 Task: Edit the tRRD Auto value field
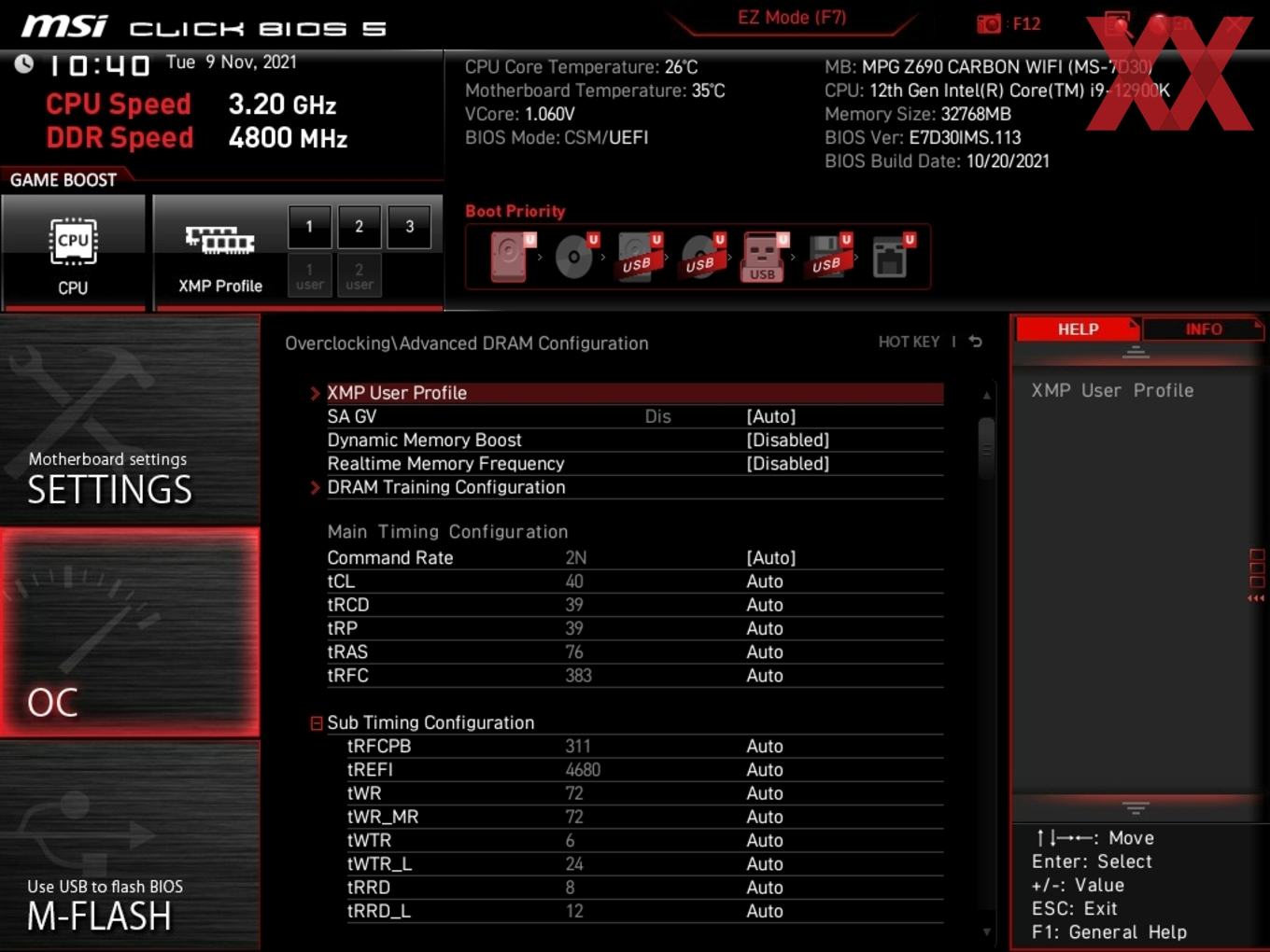coord(765,888)
